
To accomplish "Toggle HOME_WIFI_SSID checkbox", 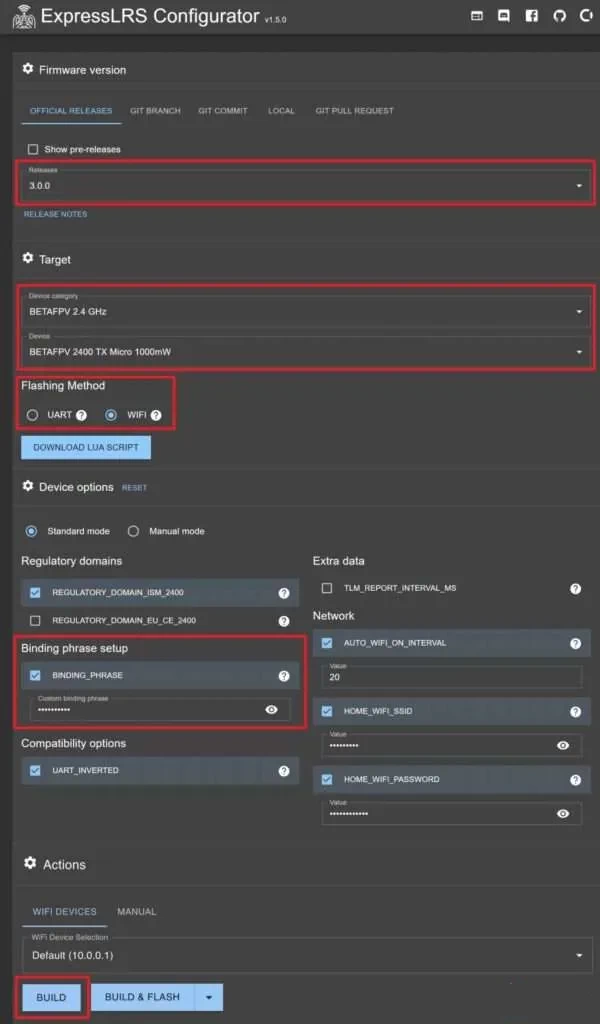I will coord(327,711).
